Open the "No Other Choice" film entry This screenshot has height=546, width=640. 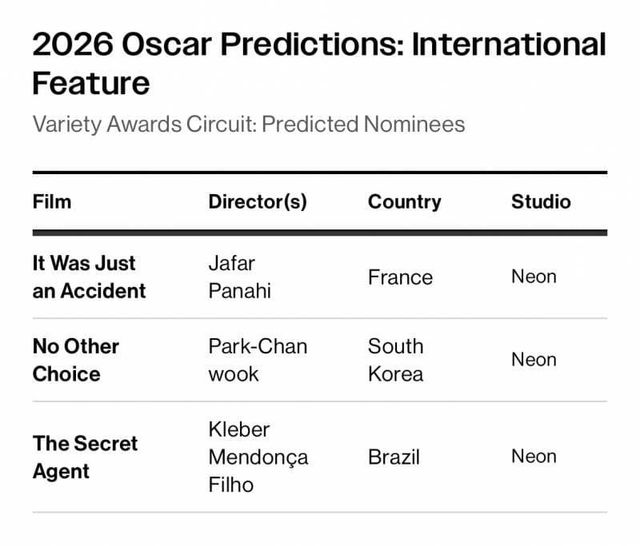[76, 360]
